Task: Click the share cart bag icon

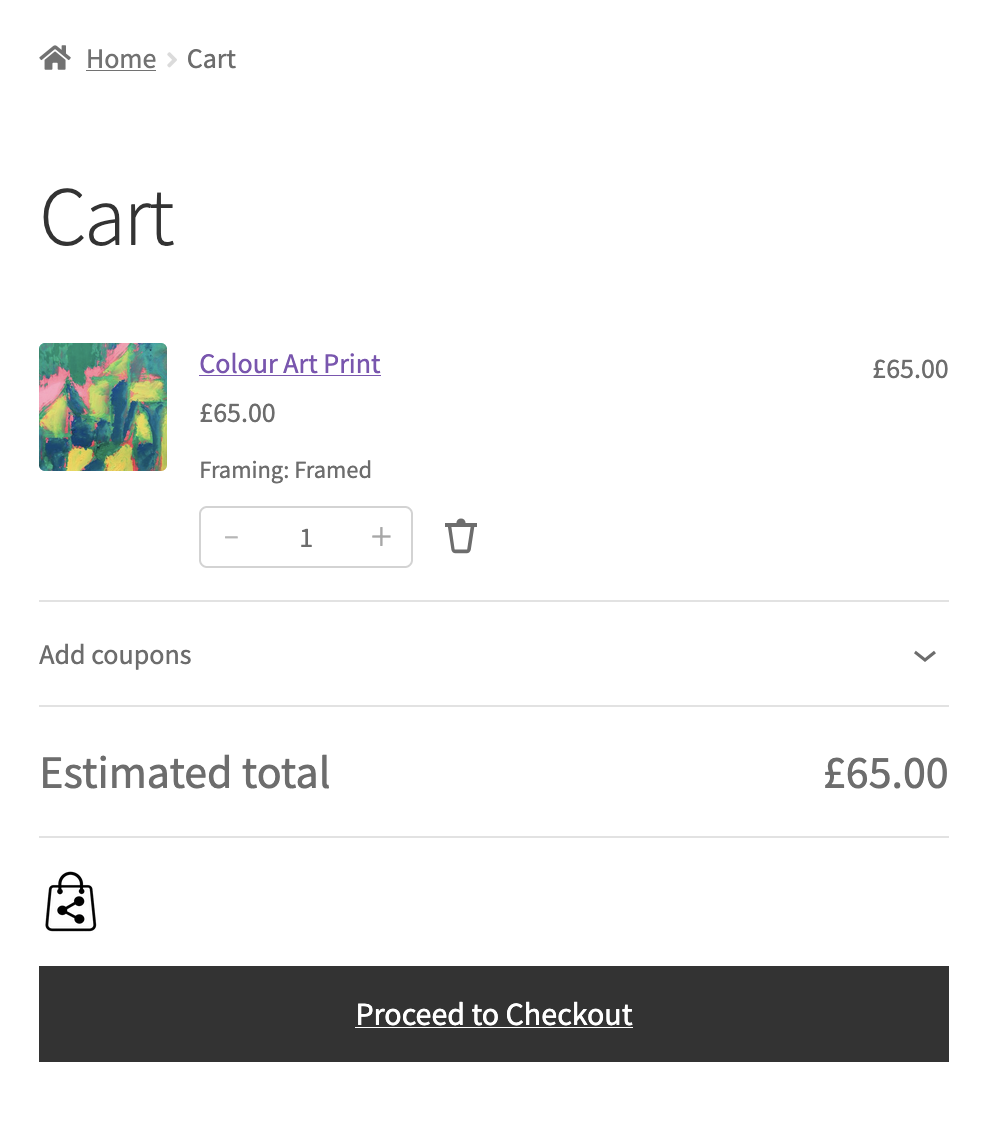Action: click(71, 902)
